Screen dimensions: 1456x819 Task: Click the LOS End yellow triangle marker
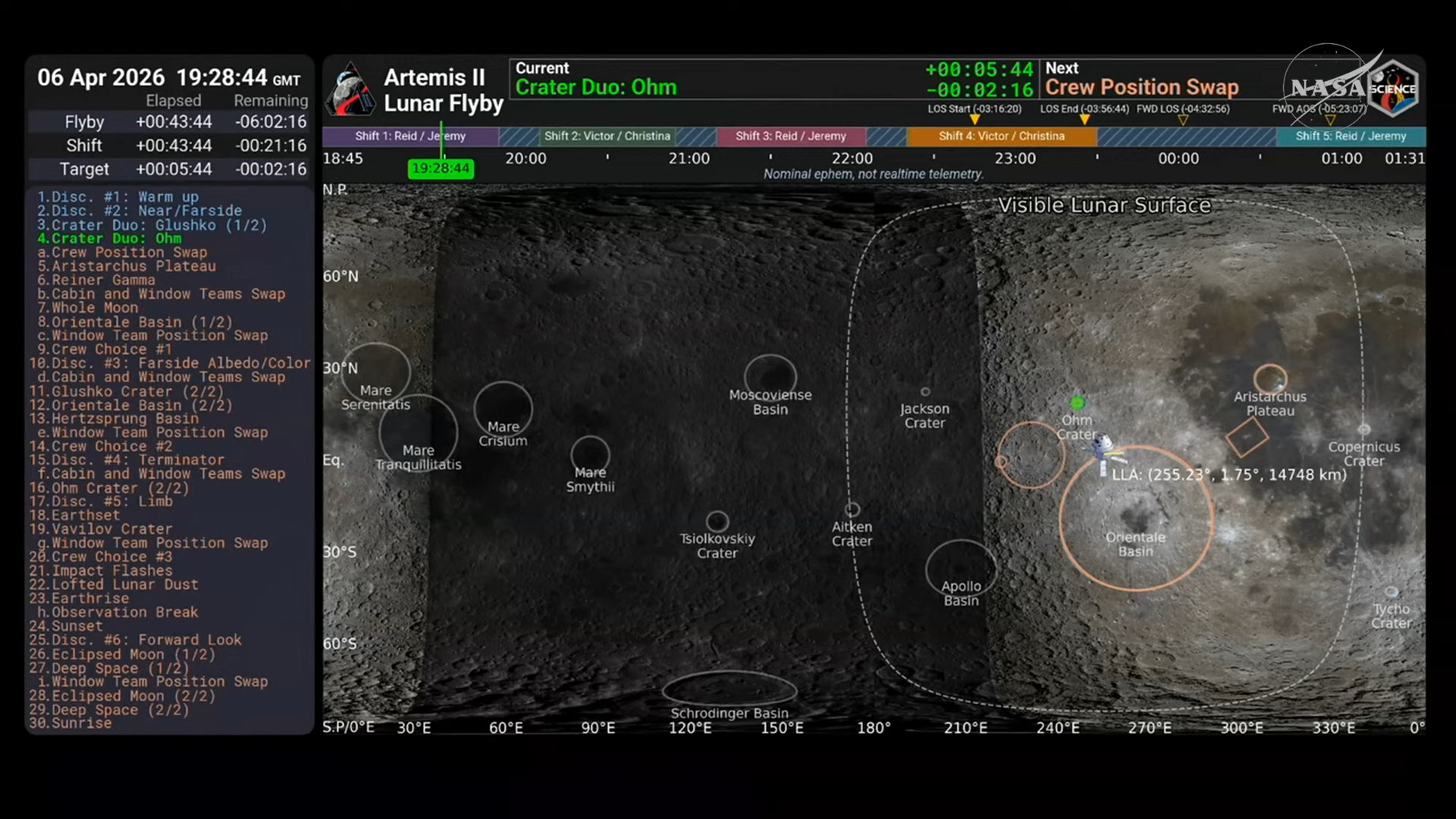1084,120
